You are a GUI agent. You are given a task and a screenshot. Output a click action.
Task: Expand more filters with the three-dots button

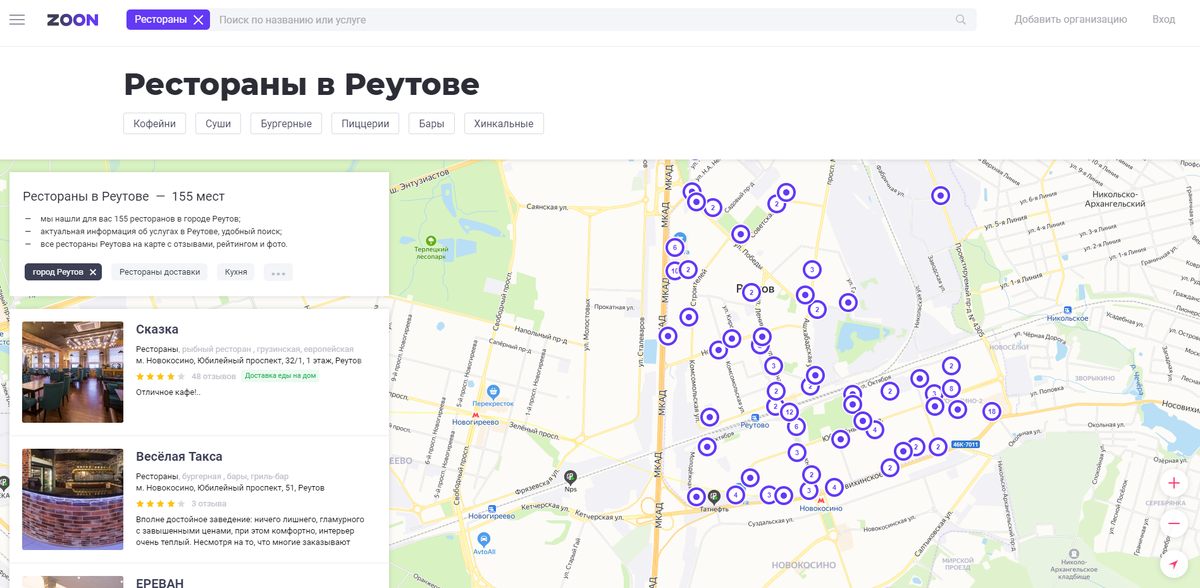[278, 272]
